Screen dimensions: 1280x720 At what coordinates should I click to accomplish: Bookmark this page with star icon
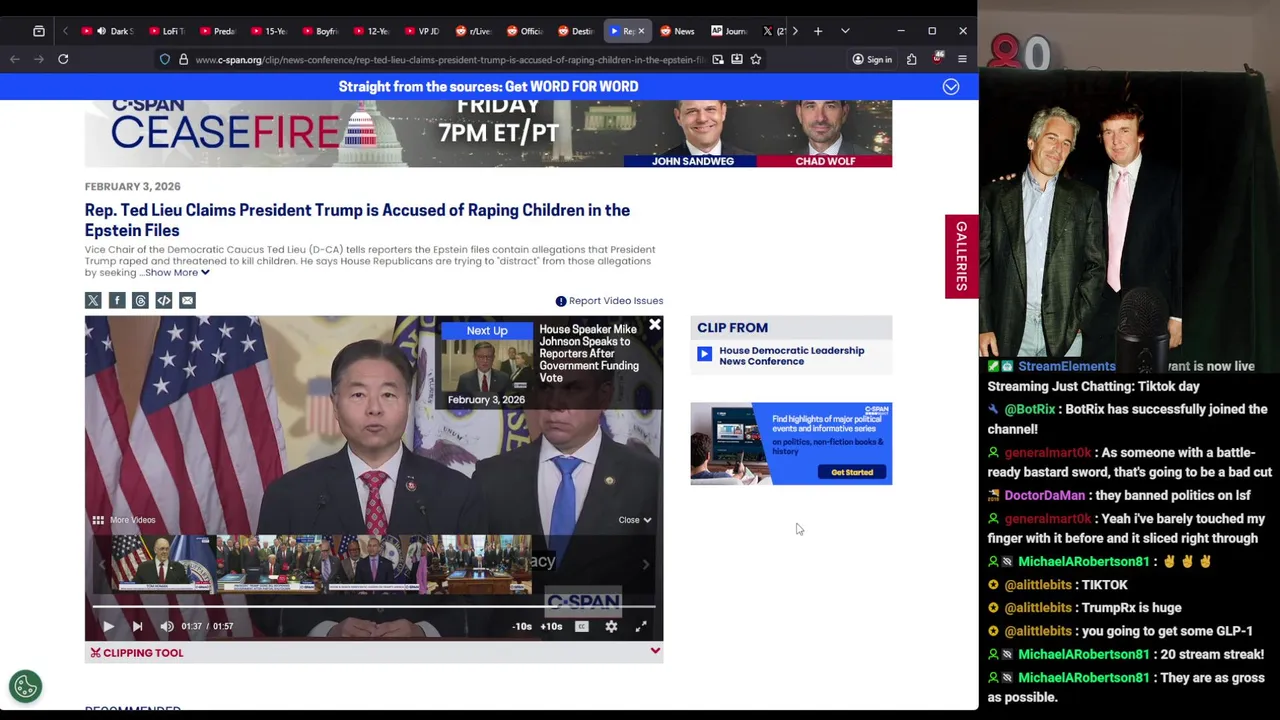pos(756,59)
